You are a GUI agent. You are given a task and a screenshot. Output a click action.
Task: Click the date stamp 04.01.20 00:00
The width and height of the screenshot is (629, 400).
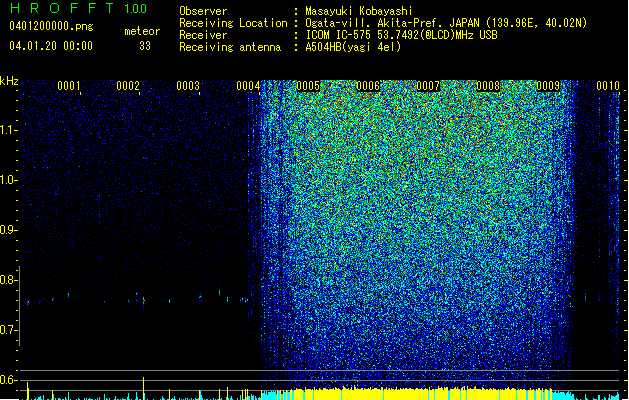(51, 45)
